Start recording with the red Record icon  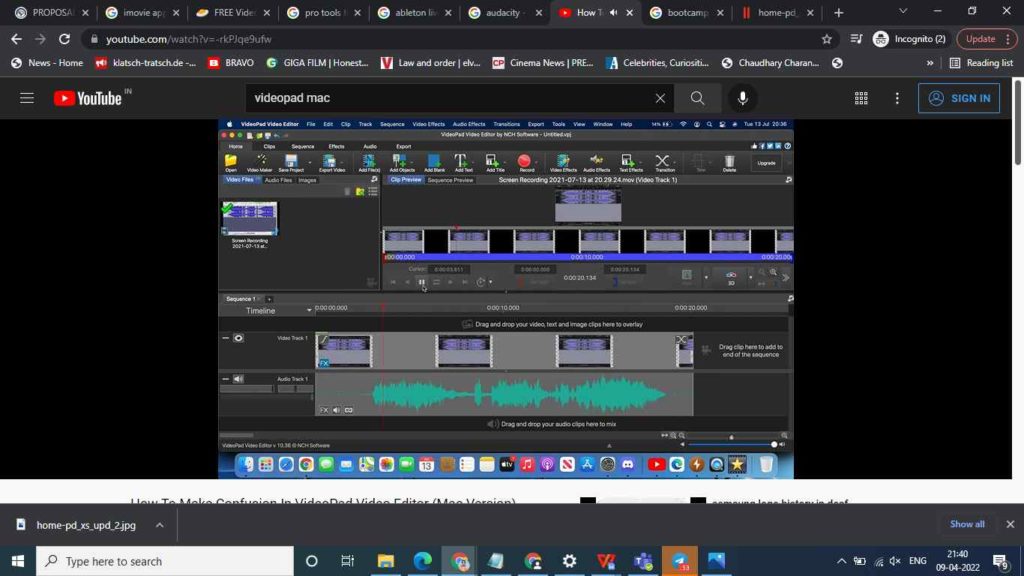pyautogui.click(x=524, y=161)
